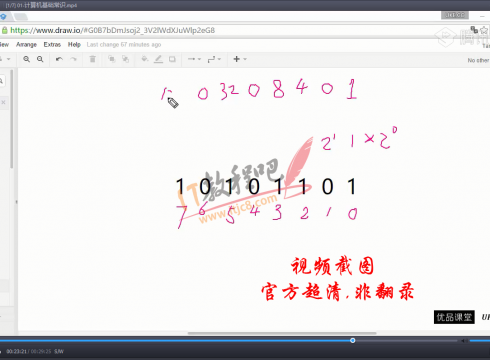Screen dimensions: 490x360
Task: Click the Last change 67 minutes ago text
Action: pyautogui.click(x=124, y=44)
